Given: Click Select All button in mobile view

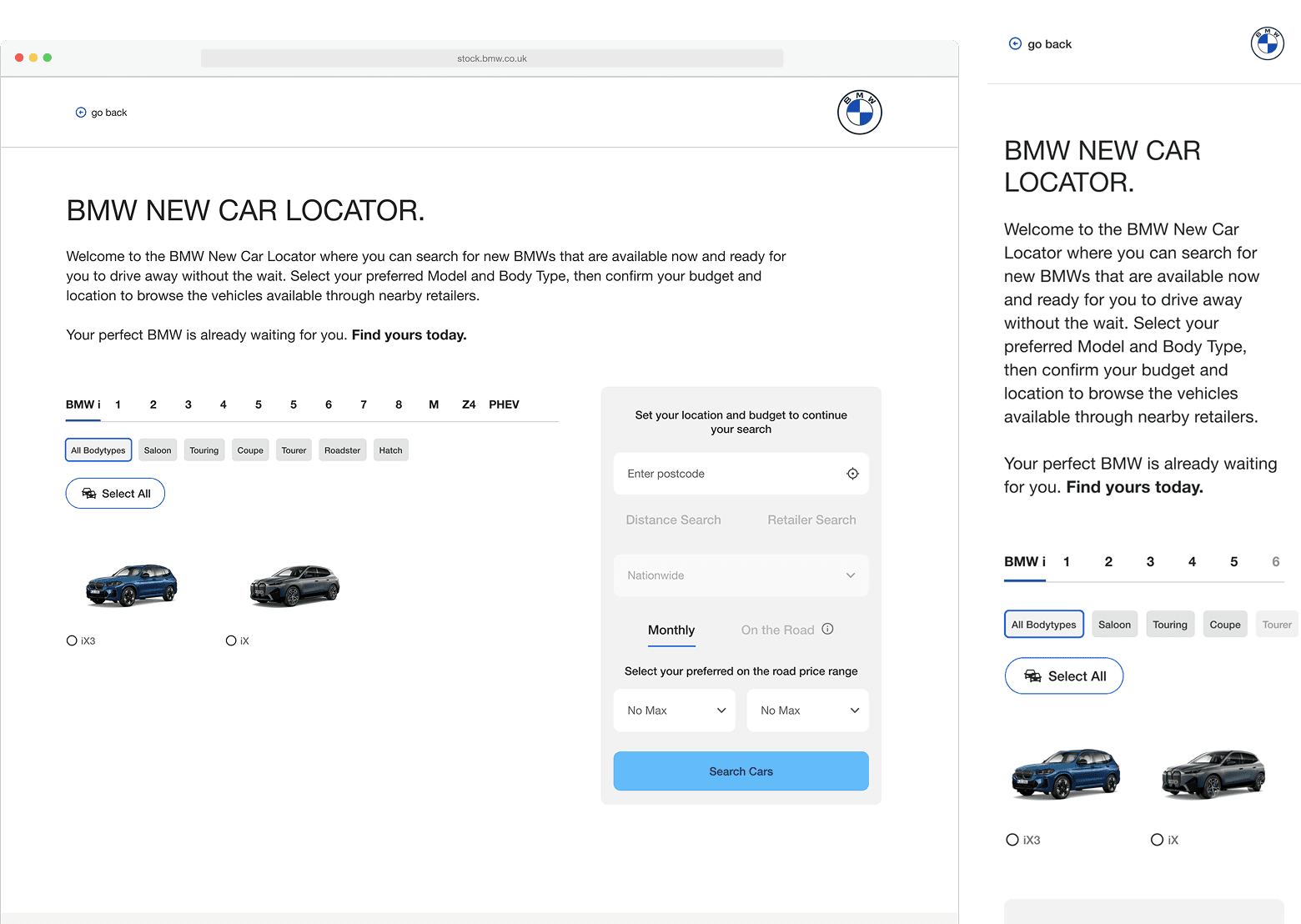Looking at the screenshot, I should pos(1064,676).
